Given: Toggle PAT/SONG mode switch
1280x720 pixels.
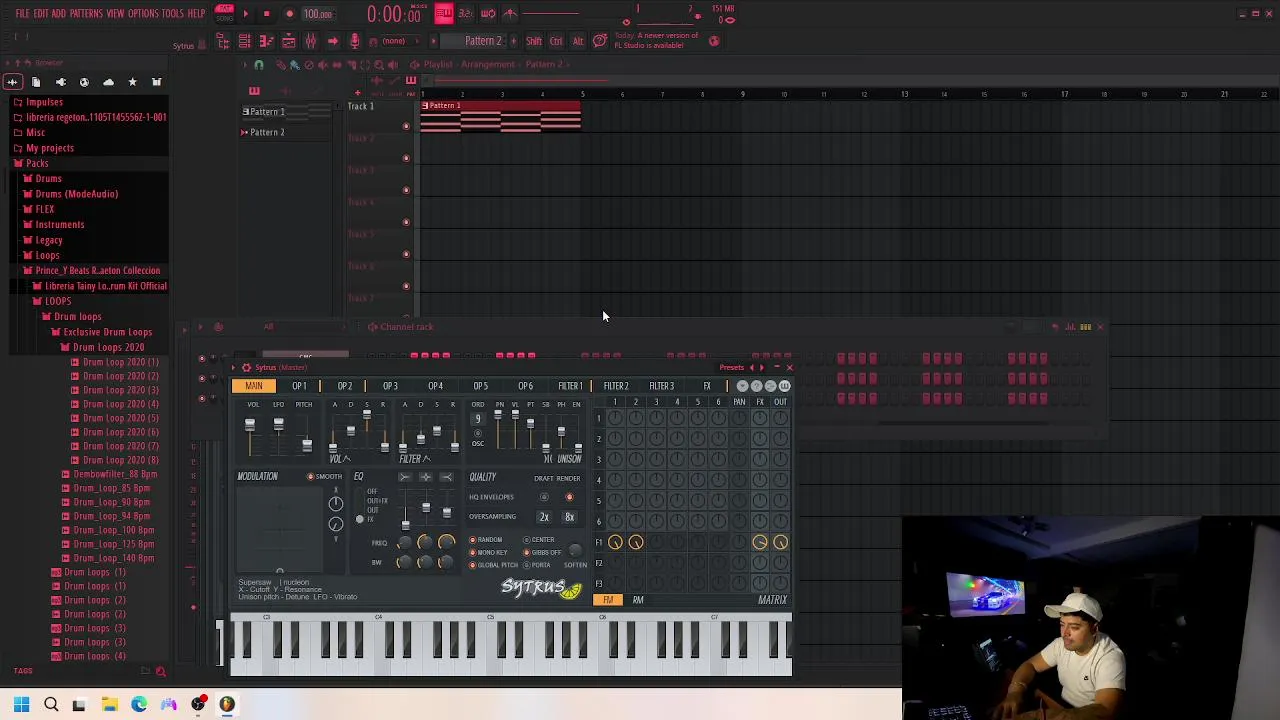Looking at the screenshot, I should coord(225,13).
